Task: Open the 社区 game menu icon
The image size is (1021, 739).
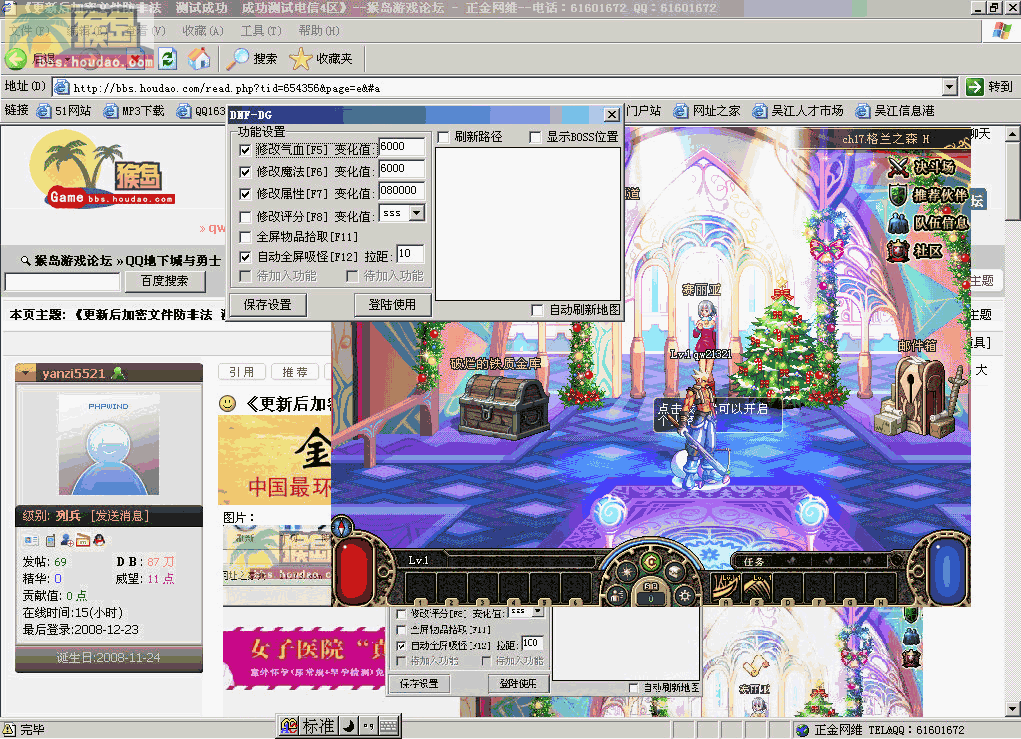Action: 899,251
